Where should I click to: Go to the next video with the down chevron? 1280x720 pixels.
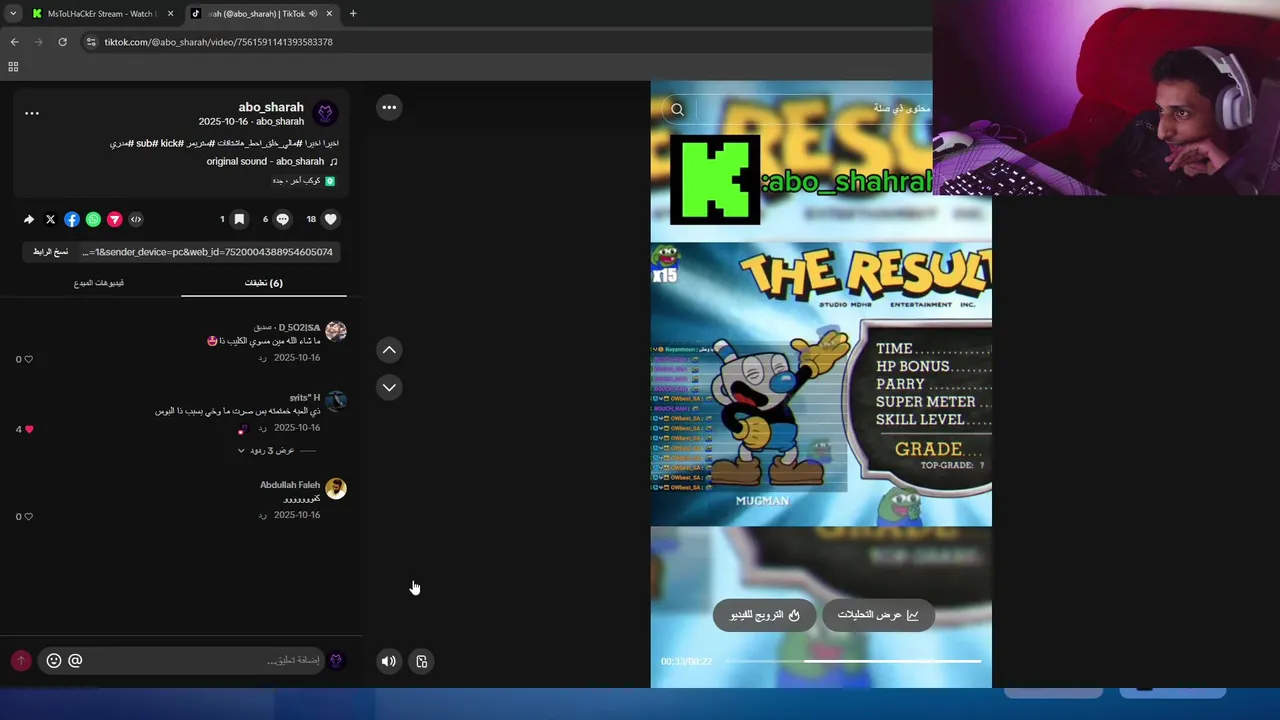pos(389,387)
